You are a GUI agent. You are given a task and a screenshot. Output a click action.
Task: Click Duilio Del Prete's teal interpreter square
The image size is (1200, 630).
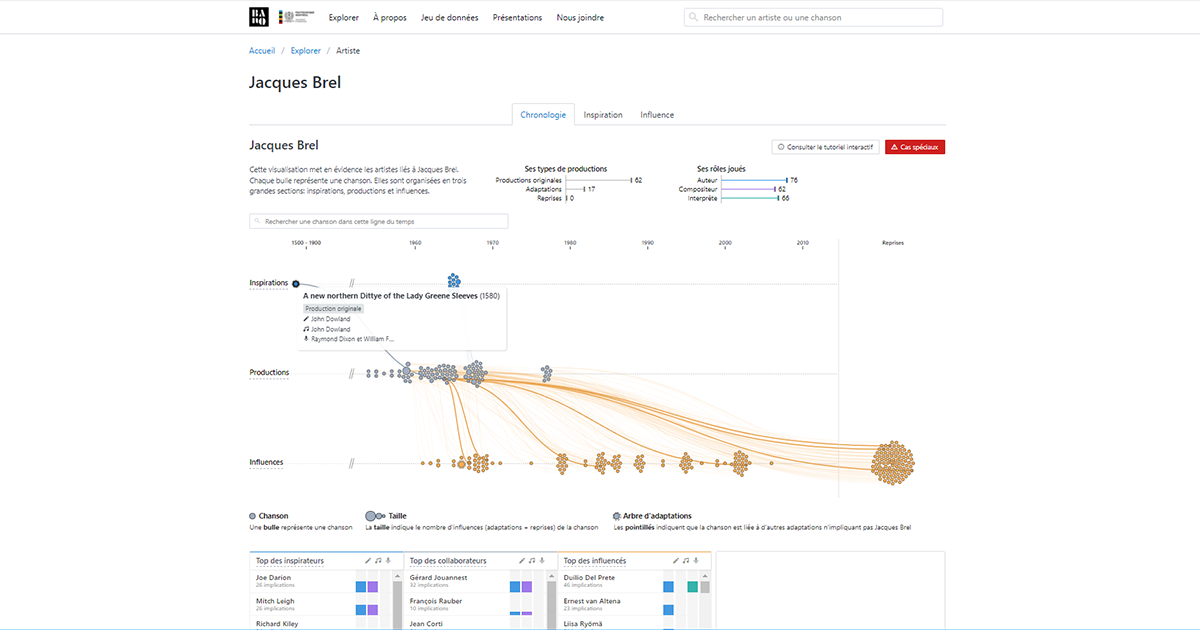tap(692, 587)
